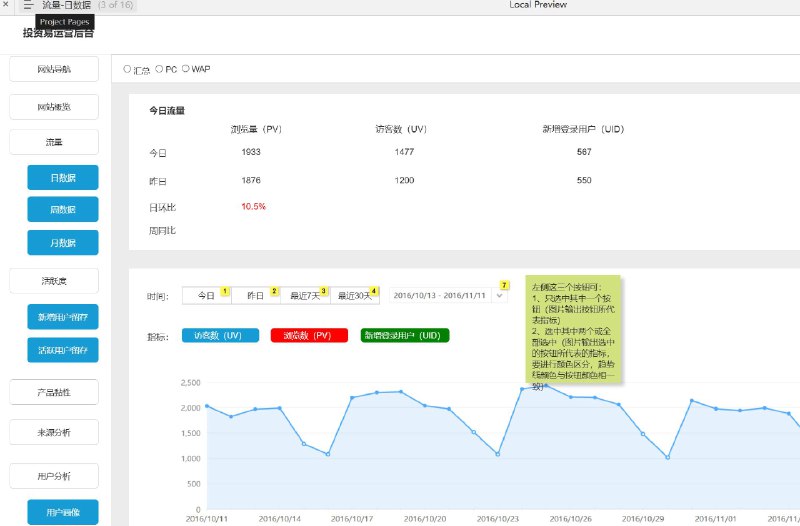Click yesterday's PV value 1876

pos(251,181)
